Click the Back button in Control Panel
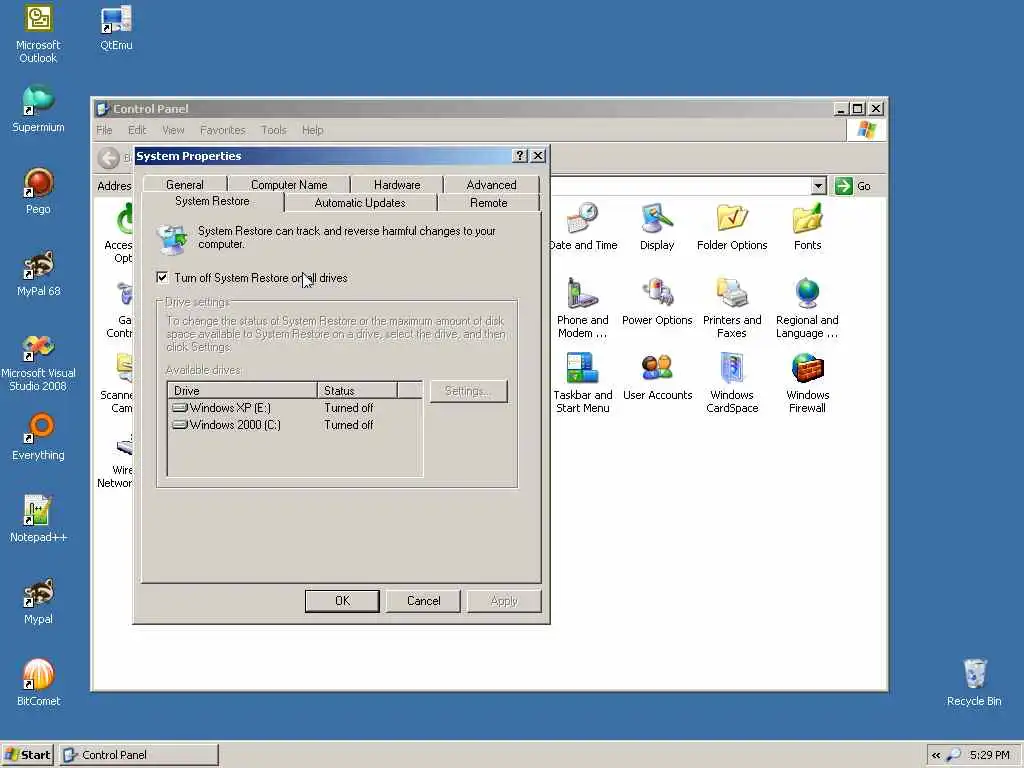Screen dimensions: 1024x768 [x=109, y=157]
